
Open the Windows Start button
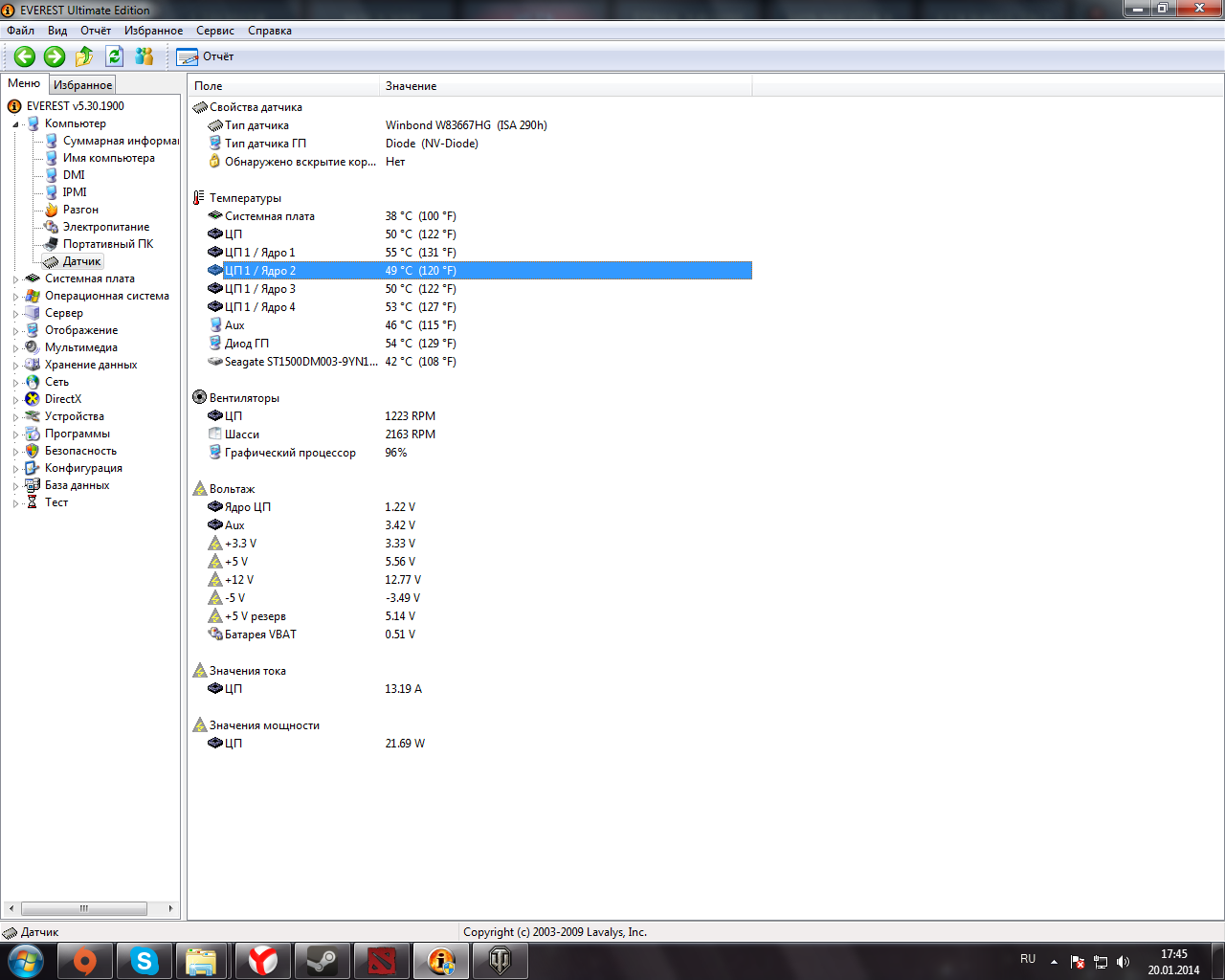coord(26,961)
